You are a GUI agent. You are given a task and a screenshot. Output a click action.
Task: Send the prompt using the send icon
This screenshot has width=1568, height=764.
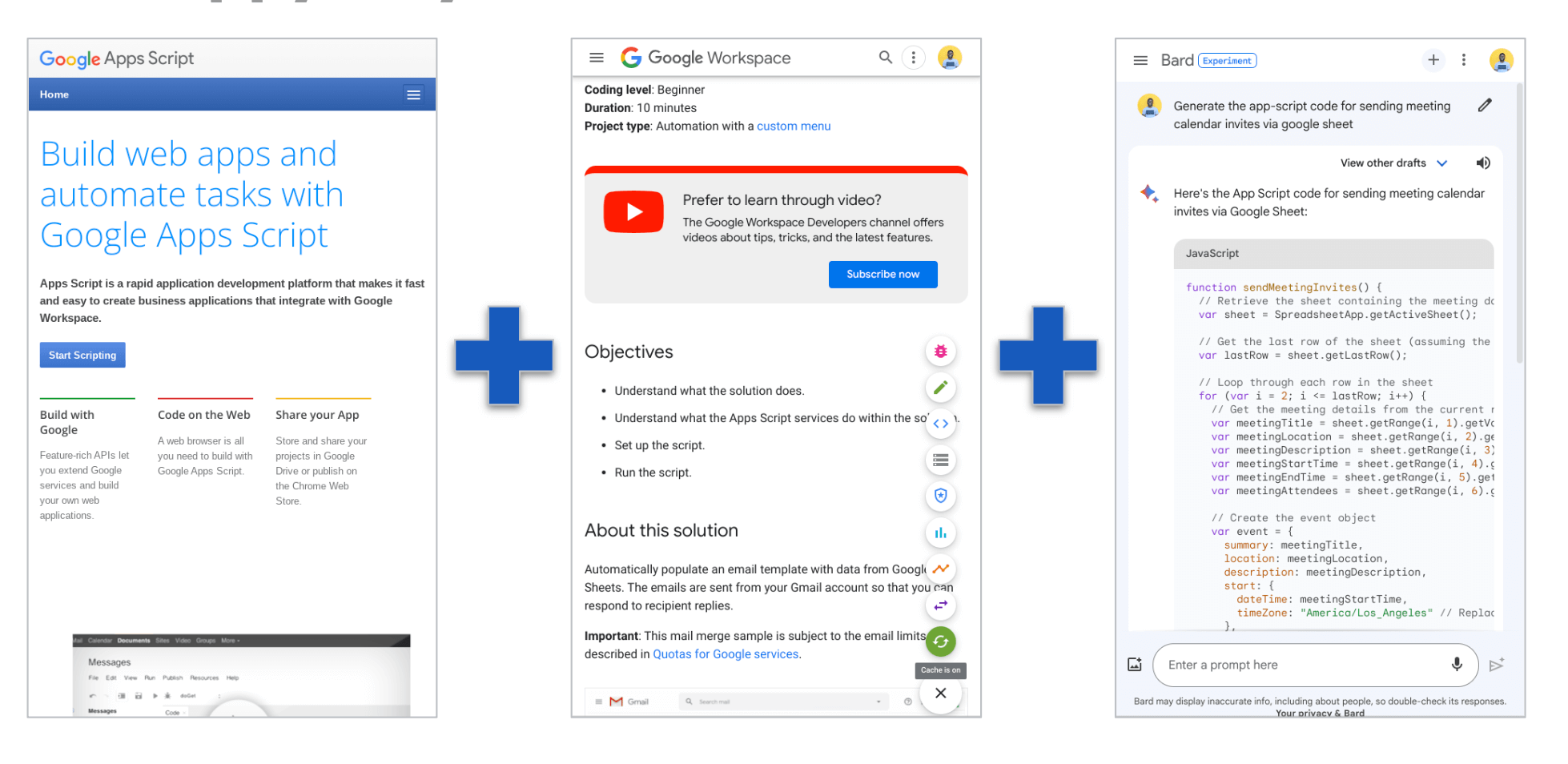(x=1497, y=665)
